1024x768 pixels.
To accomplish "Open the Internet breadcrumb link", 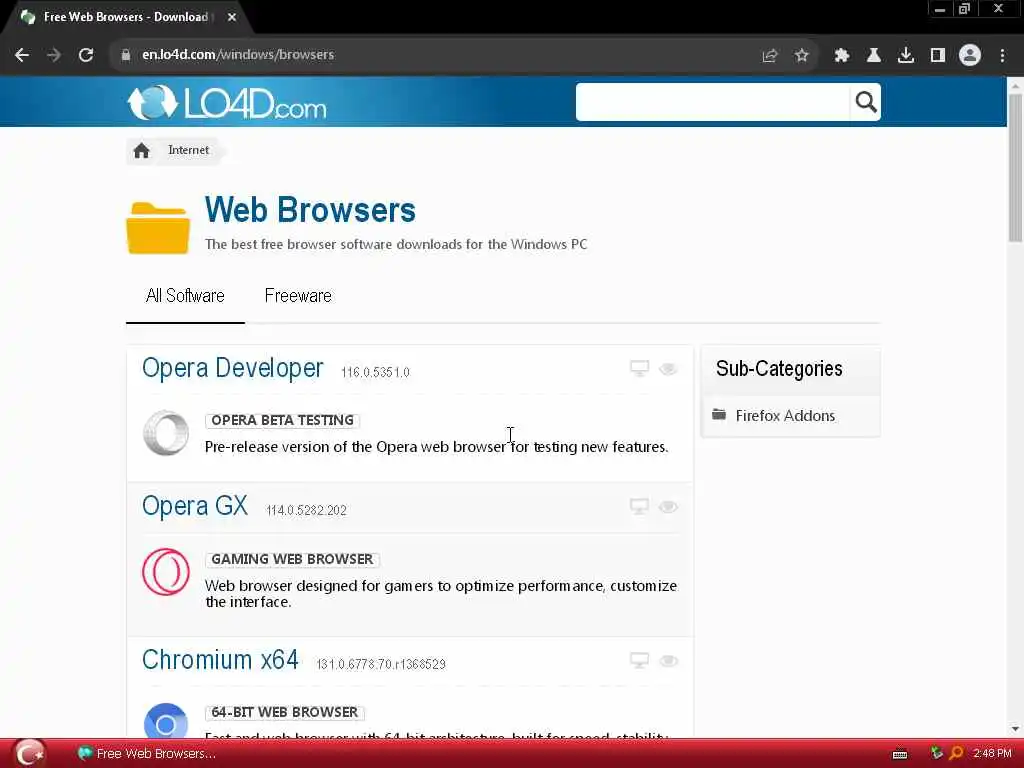I will click(x=189, y=150).
